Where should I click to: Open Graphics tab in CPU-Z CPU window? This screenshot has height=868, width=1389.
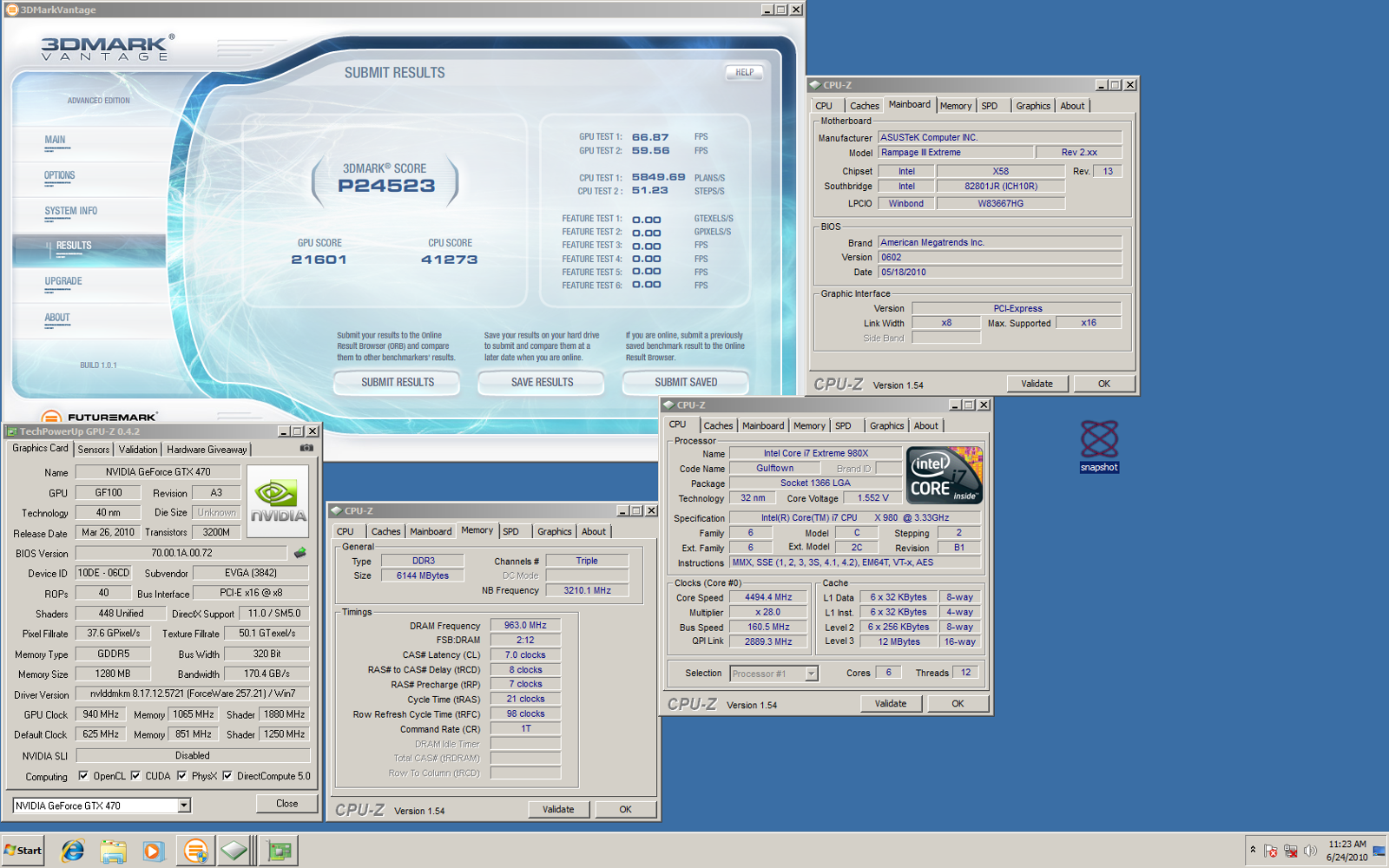(x=886, y=426)
